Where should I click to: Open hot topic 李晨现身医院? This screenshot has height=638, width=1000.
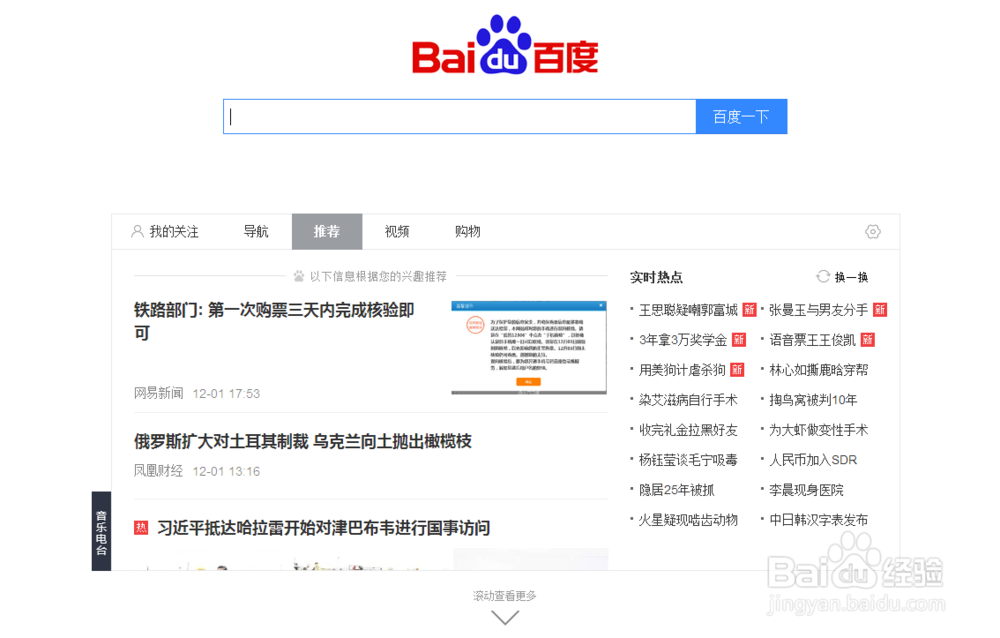pos(806,490)
